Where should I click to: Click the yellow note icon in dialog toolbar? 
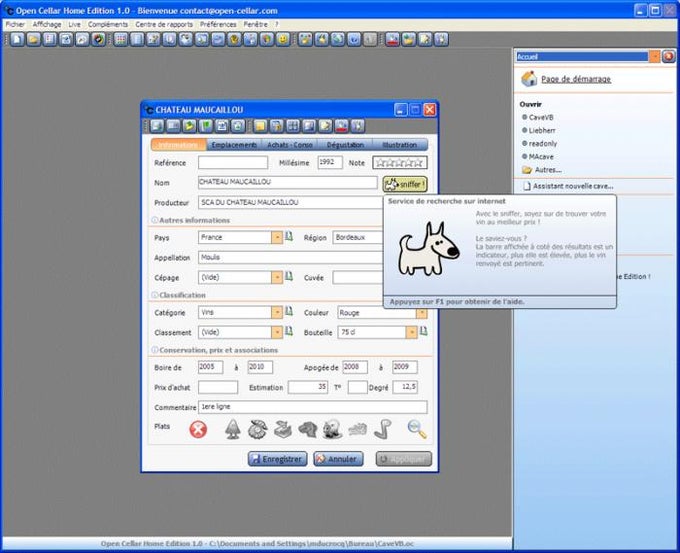tap(260, 126)
